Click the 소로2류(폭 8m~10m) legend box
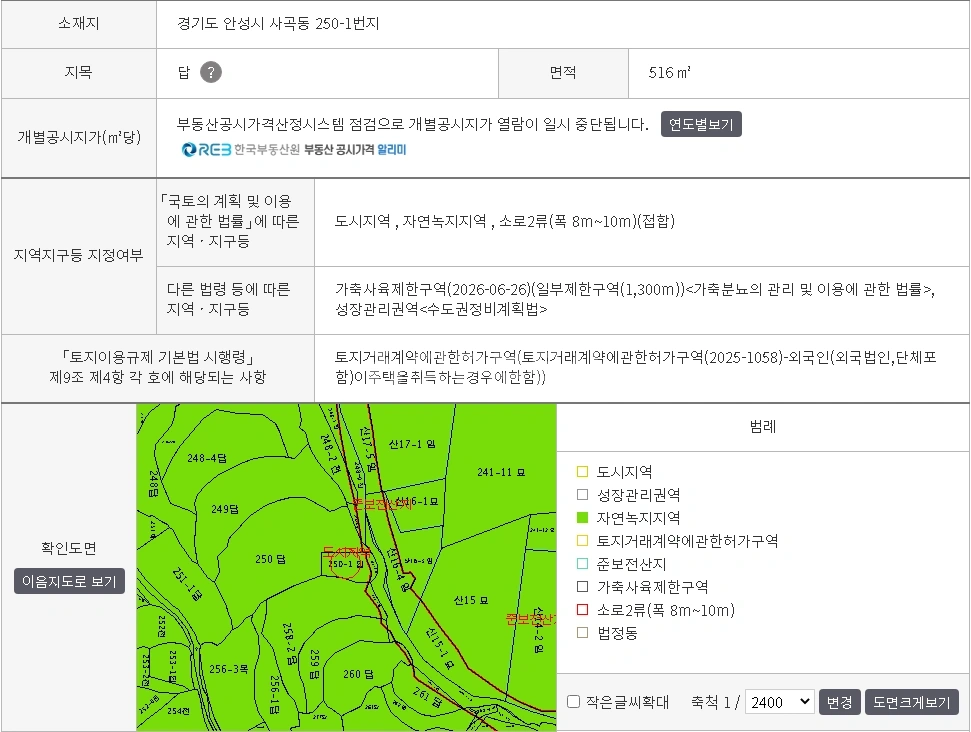Viewport: 971px width, 732px height. click(x=582, y=610)
